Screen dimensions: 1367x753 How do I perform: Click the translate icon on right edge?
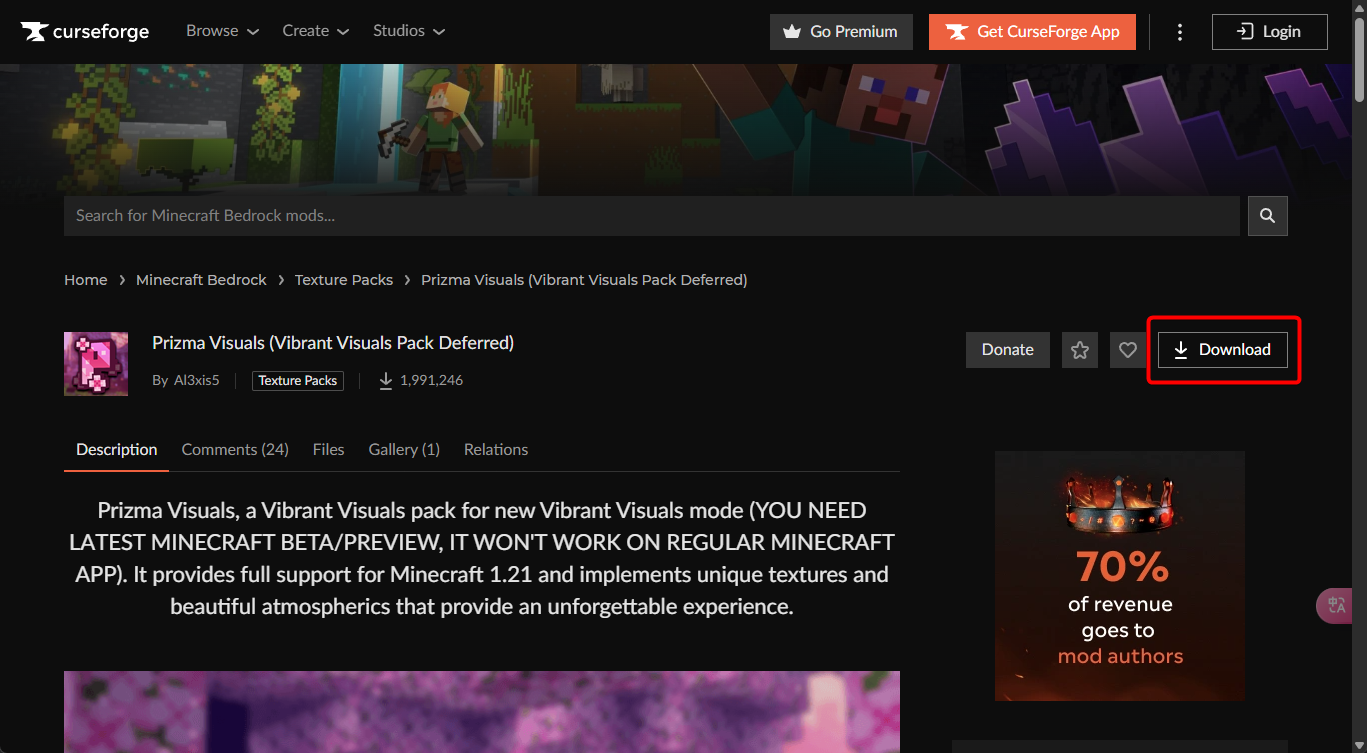click(x=1337, y=606)
